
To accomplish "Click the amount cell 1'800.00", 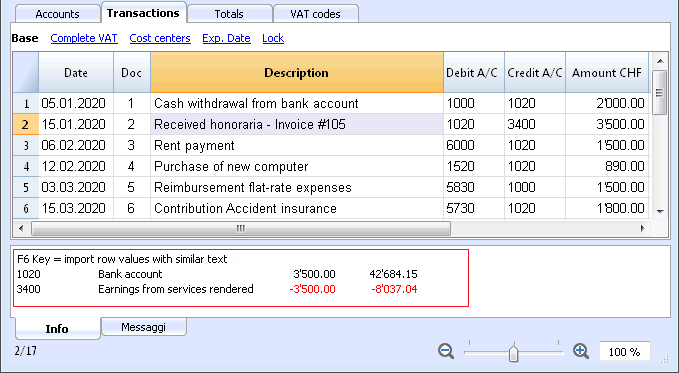I will point(607,208).
